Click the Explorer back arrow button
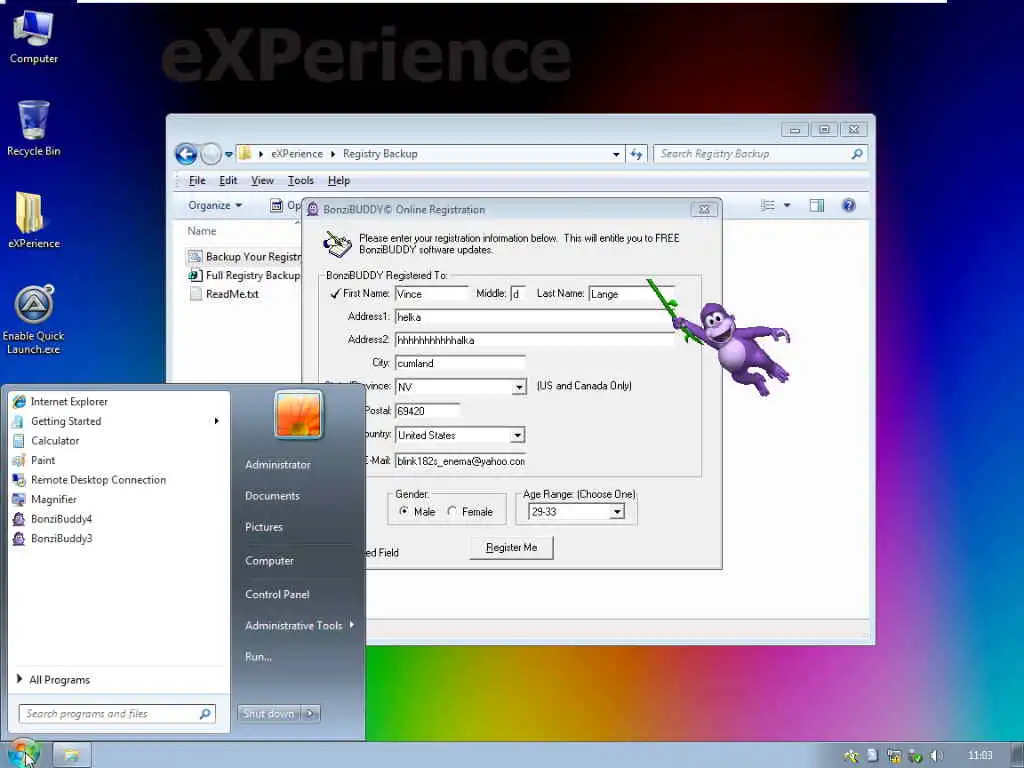This screenshot has height=768, width=1024. 186,154
